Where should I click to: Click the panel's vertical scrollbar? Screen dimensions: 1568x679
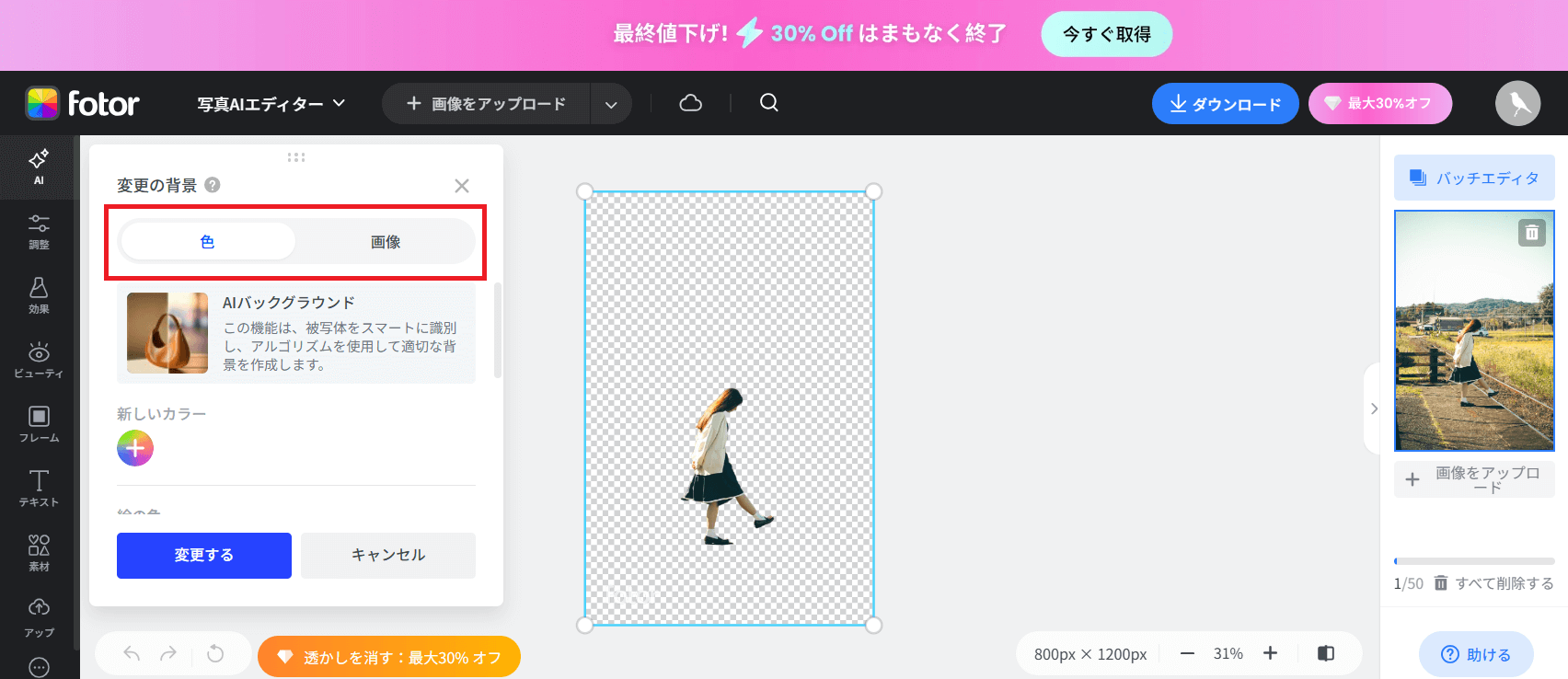[498, 330]
